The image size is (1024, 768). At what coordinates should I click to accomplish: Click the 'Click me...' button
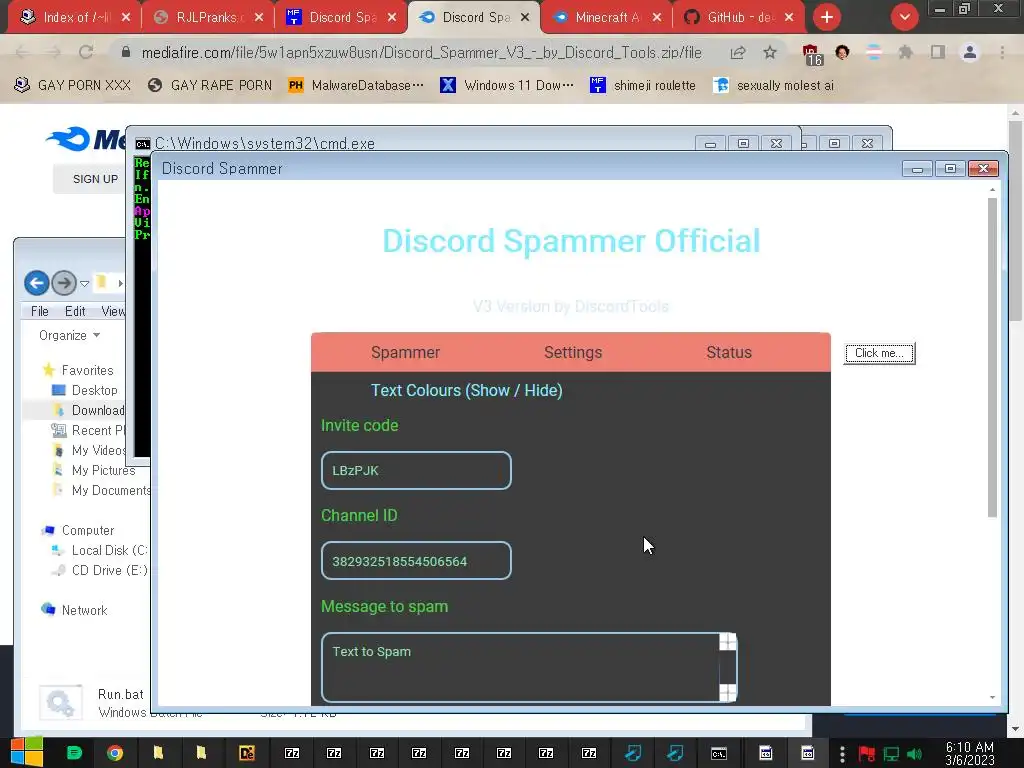[879, 353]
